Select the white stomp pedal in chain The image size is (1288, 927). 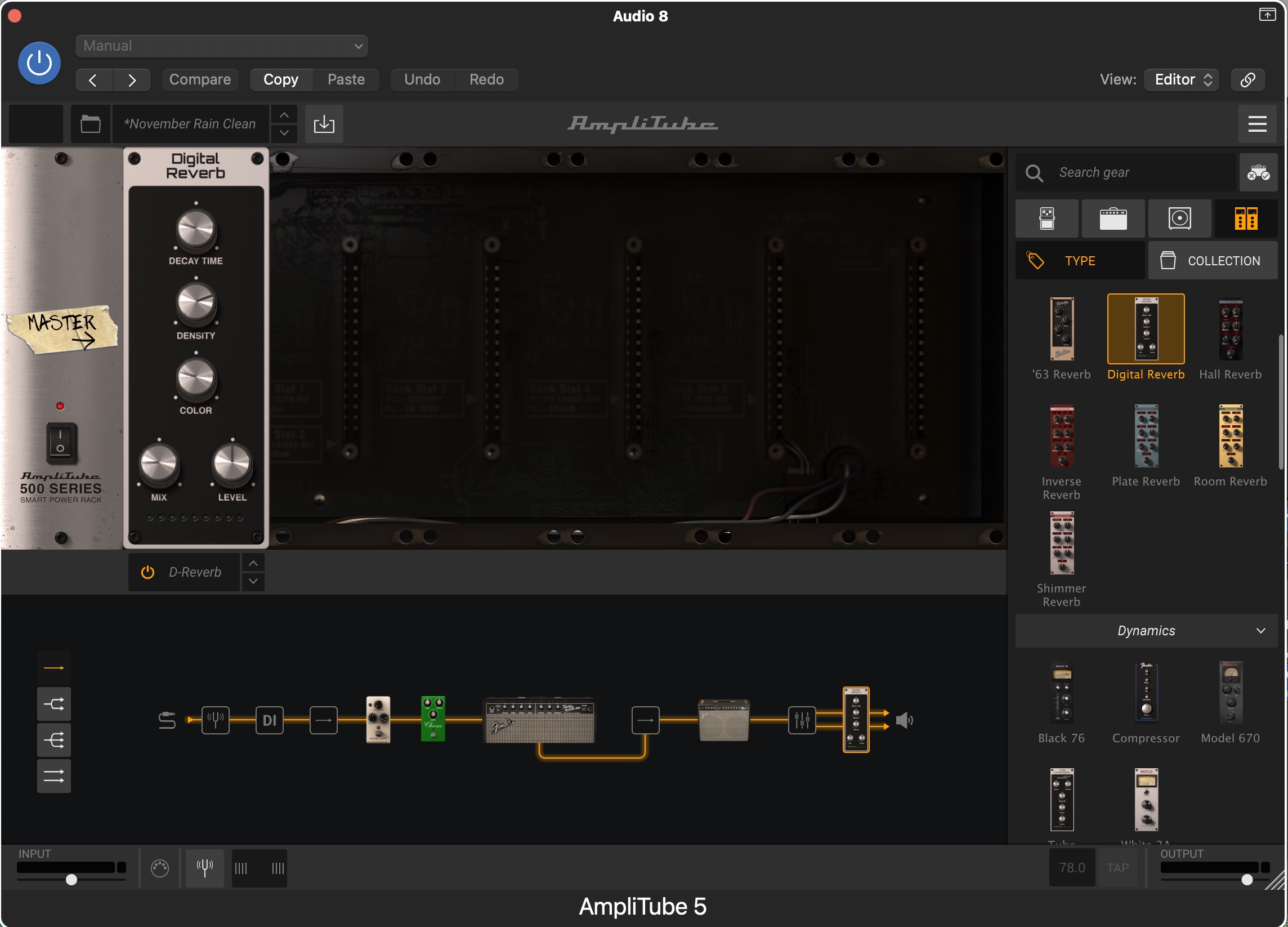378,720
